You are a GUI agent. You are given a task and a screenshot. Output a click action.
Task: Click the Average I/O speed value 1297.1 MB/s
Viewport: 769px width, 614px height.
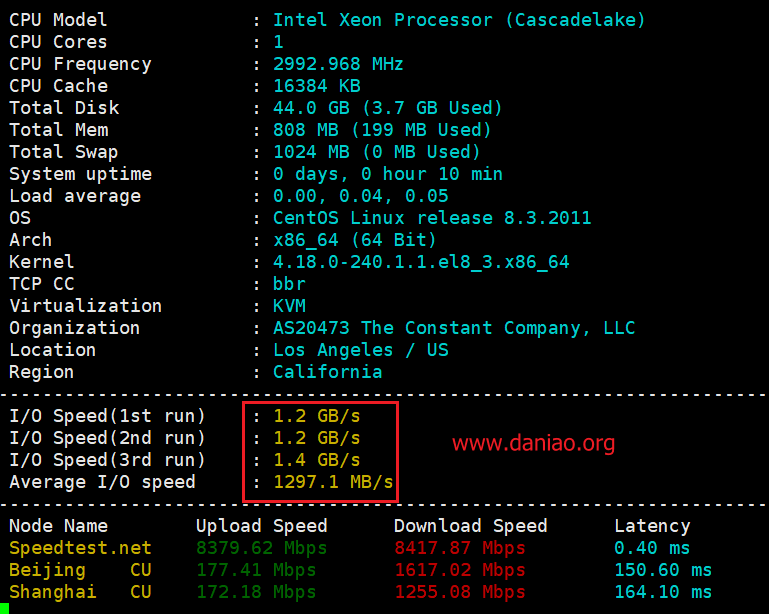[333, 482]
